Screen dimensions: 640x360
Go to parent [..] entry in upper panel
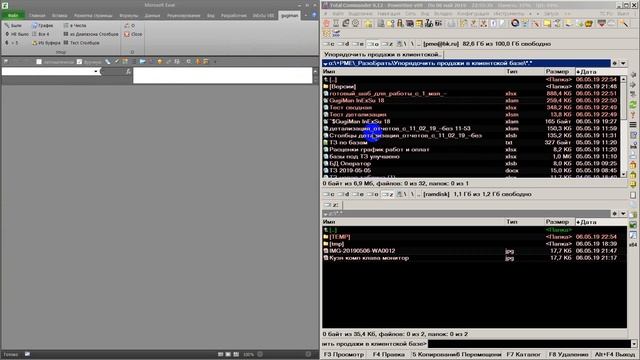(x=471, y=80)
